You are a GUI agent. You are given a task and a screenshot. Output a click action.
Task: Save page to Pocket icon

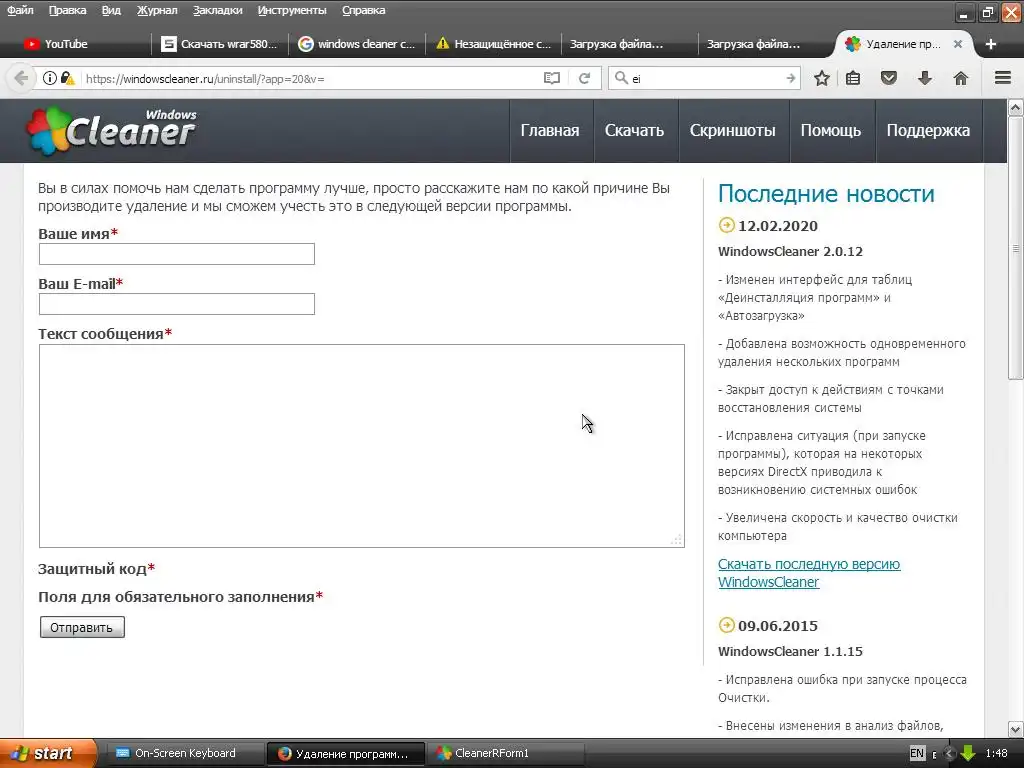click(x=889, y=78)
